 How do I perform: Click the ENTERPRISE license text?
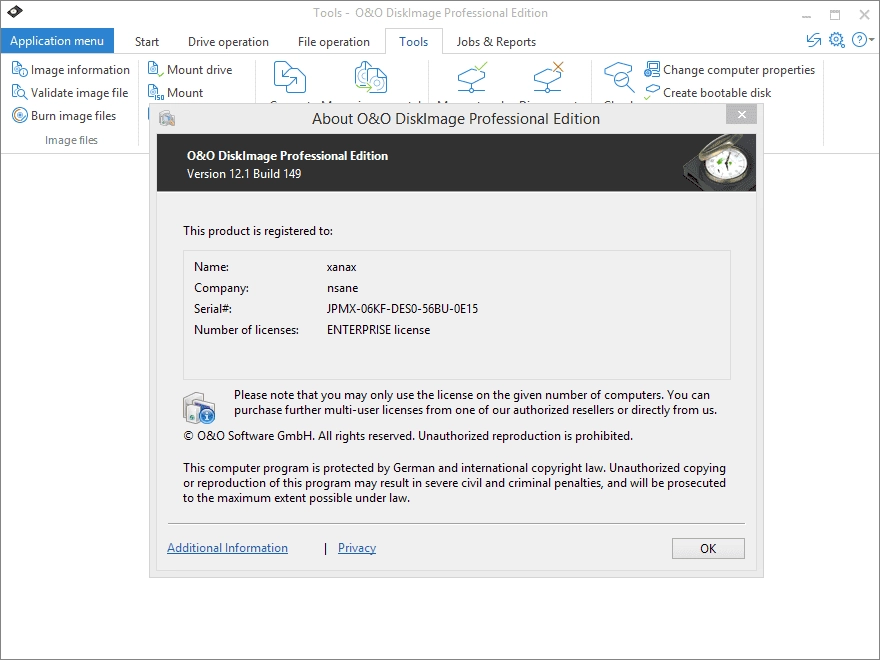[x=379, y=330]
